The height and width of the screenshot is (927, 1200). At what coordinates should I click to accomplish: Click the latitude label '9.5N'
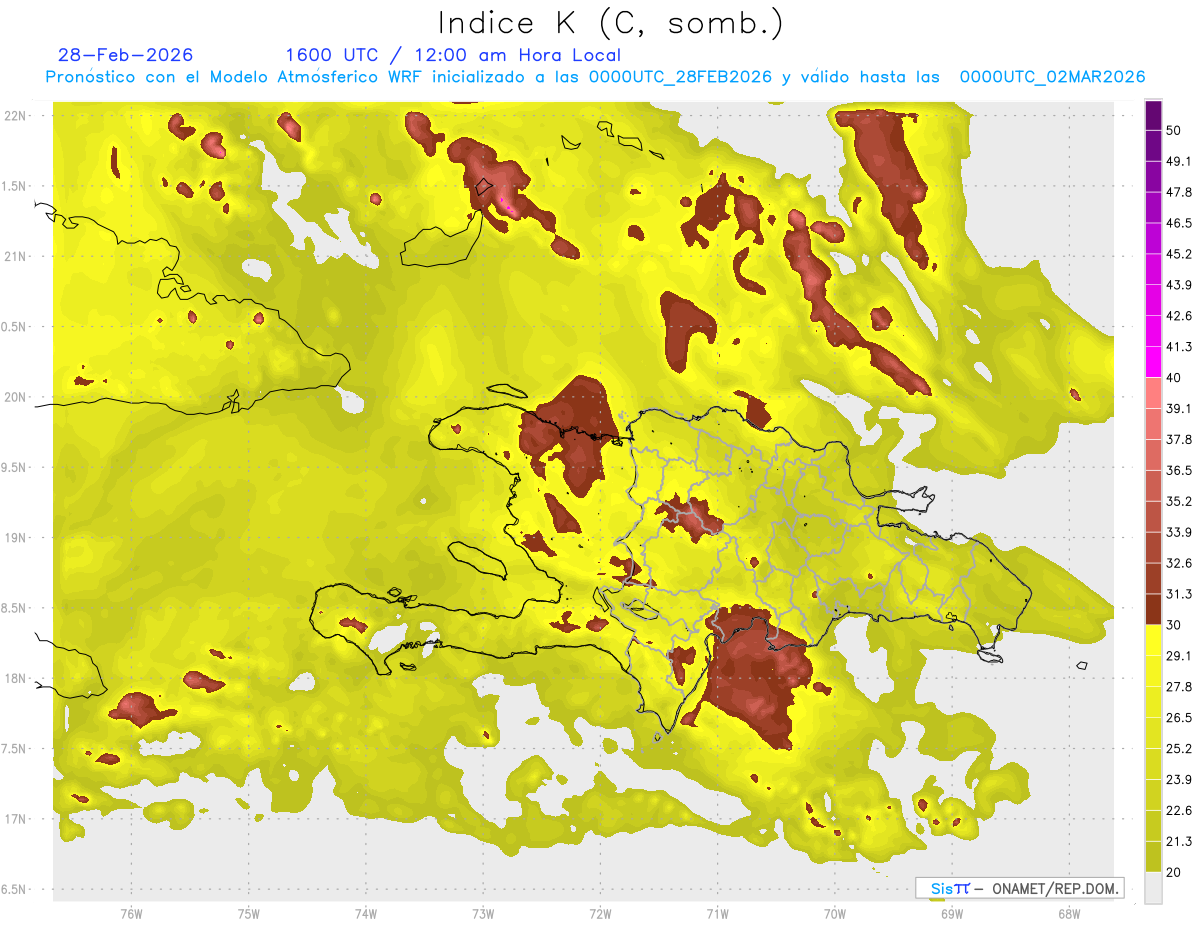(14, 468)
